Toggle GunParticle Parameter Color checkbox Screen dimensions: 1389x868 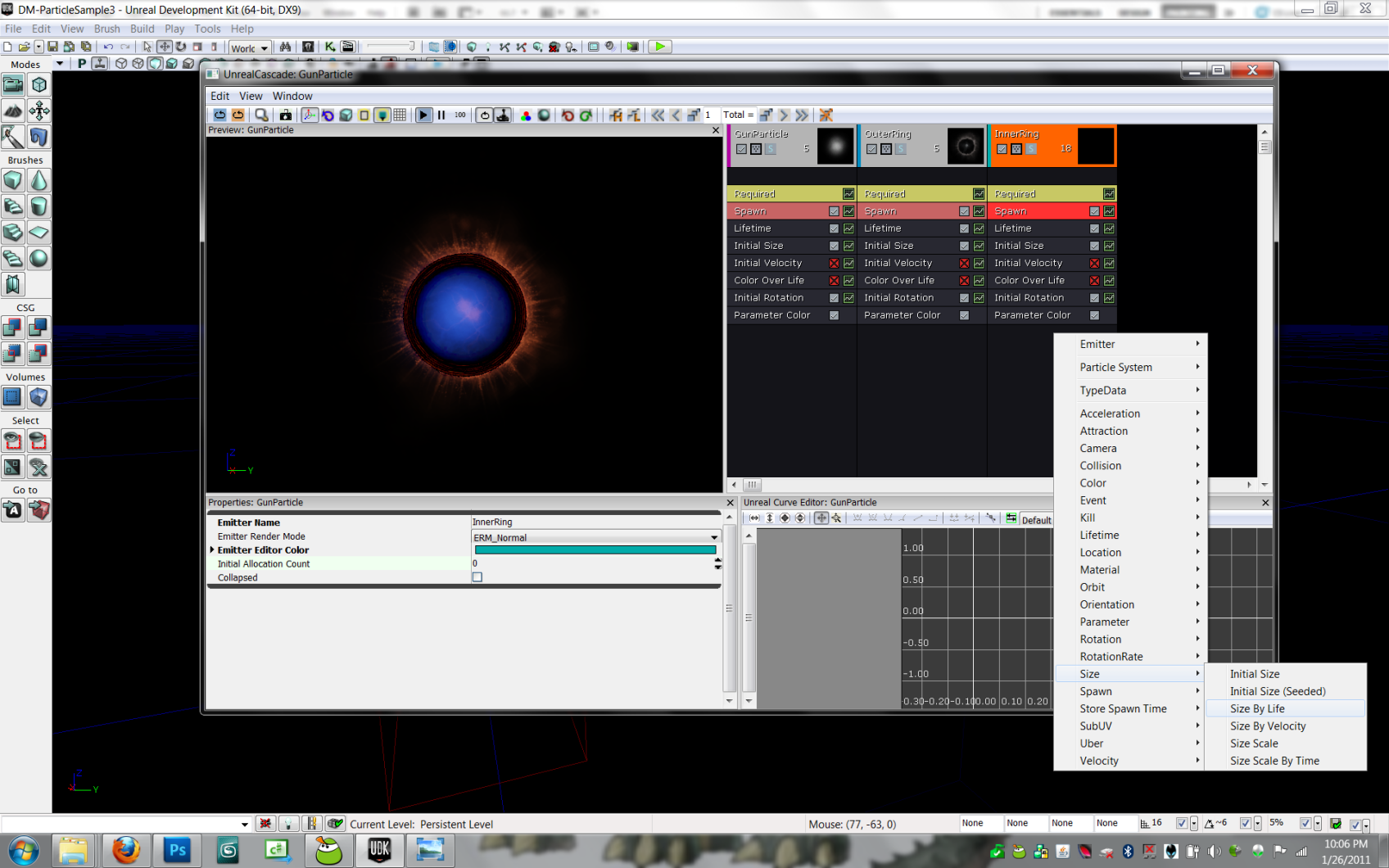[x=834, y=315]
